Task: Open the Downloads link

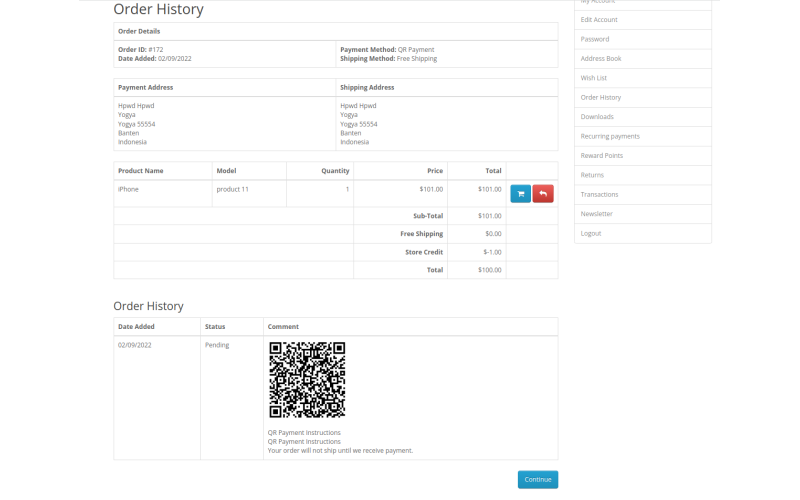Action: [x=597, y=117]
